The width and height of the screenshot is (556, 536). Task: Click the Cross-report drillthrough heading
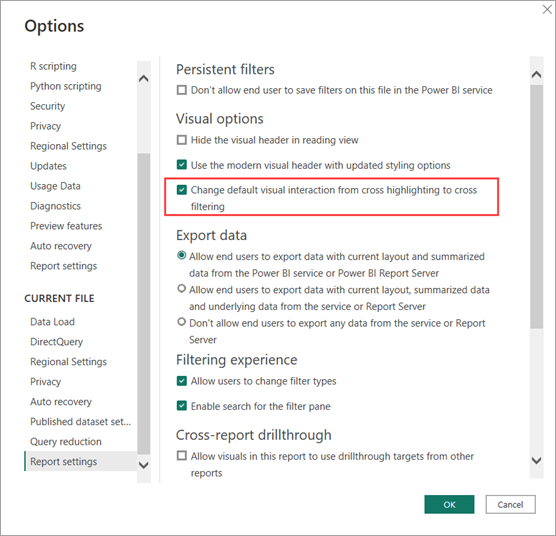[x=254, y=435]
